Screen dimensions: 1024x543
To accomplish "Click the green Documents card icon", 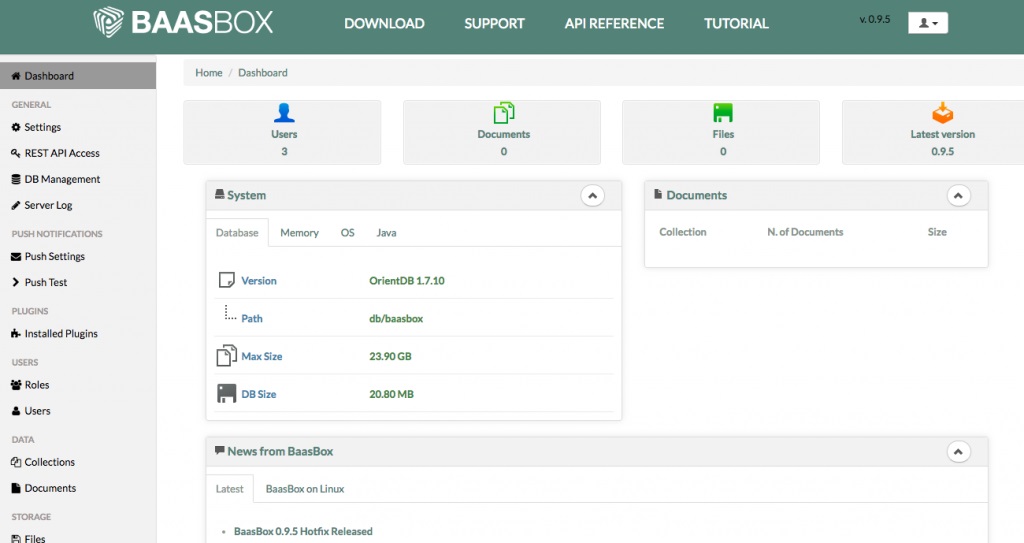I will 504,113.
